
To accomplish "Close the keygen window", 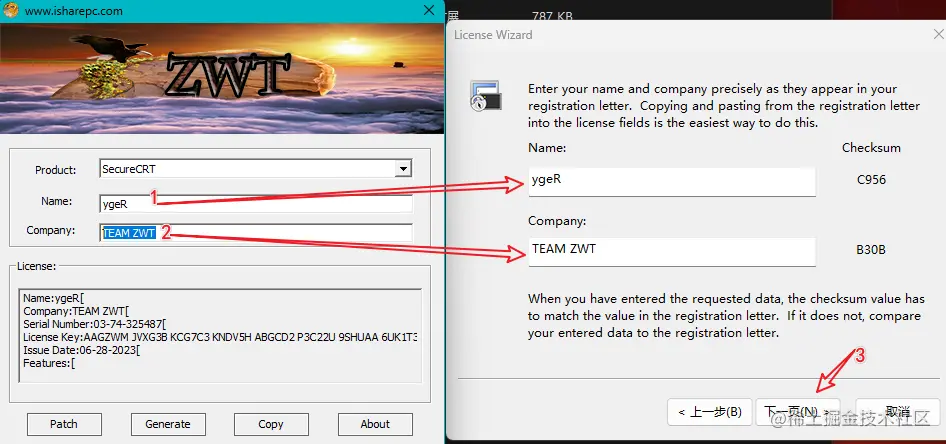I will coord(429,10).
